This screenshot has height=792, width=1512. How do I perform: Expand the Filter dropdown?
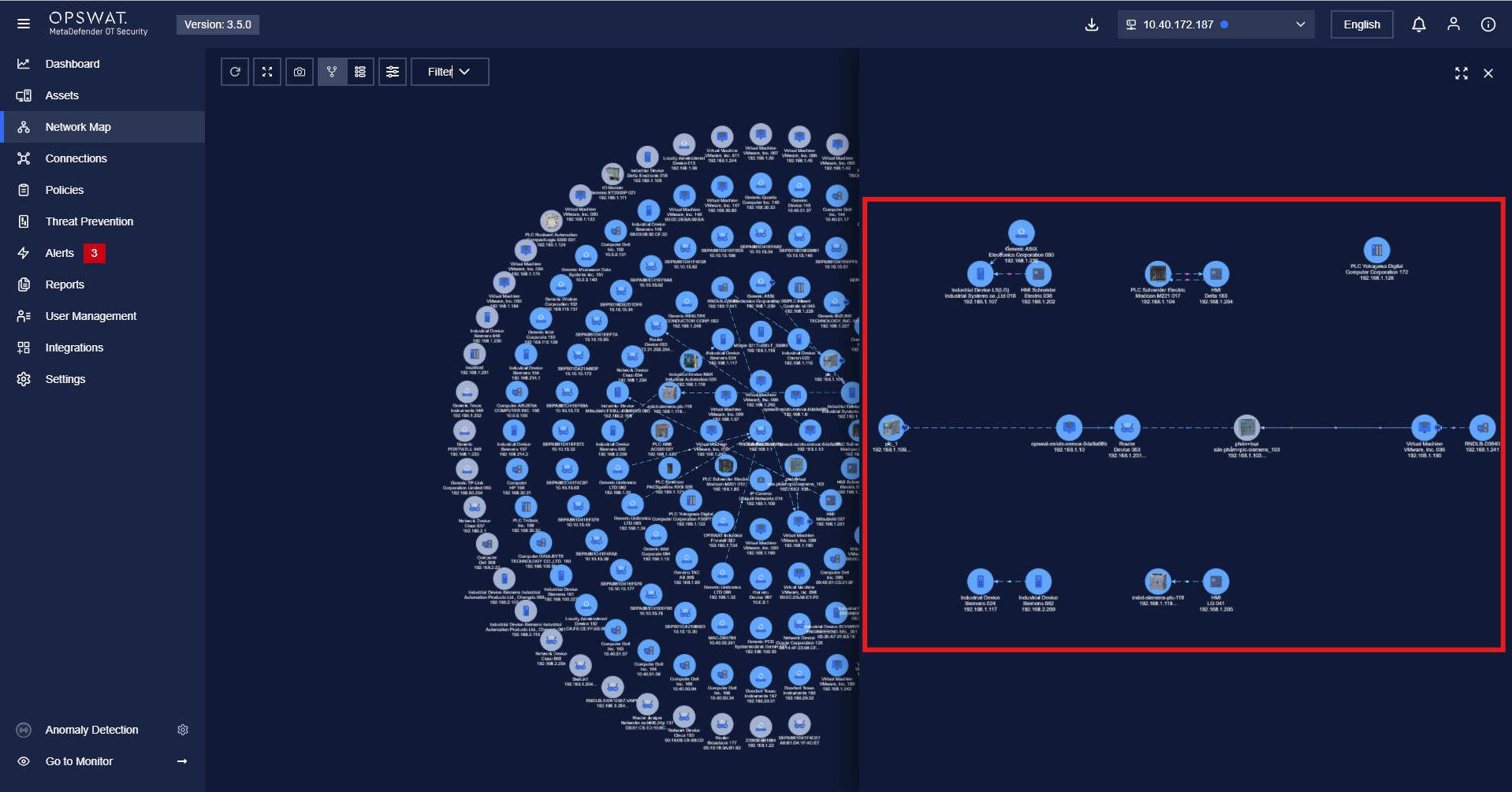coord(449,72)
